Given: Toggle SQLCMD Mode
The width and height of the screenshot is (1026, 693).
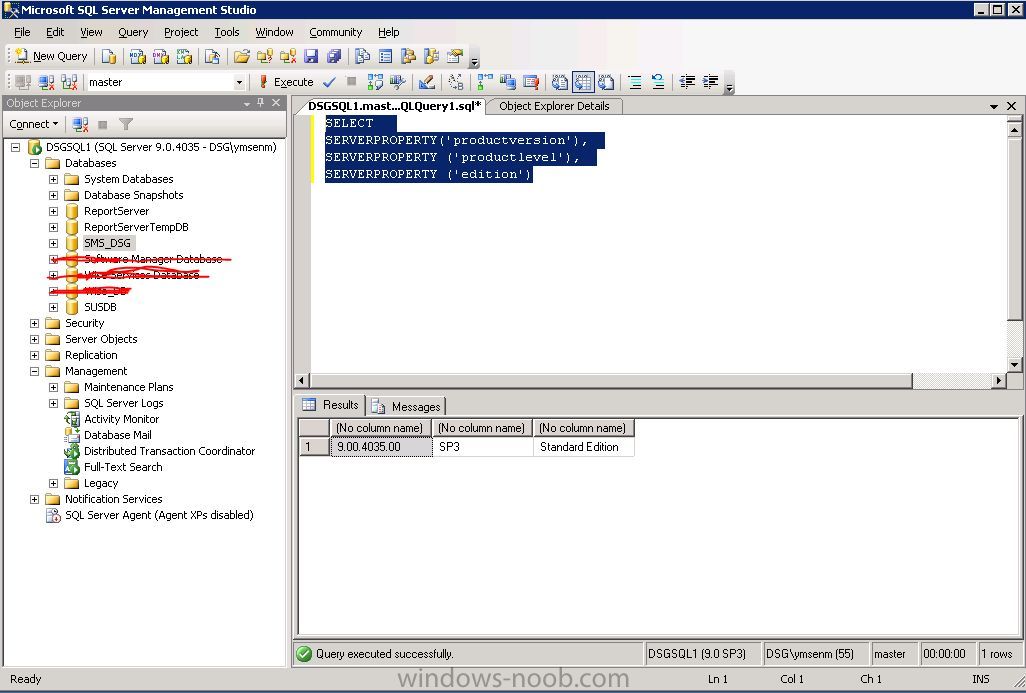Looking at the screenshot, I should click(x=531, y=82).
